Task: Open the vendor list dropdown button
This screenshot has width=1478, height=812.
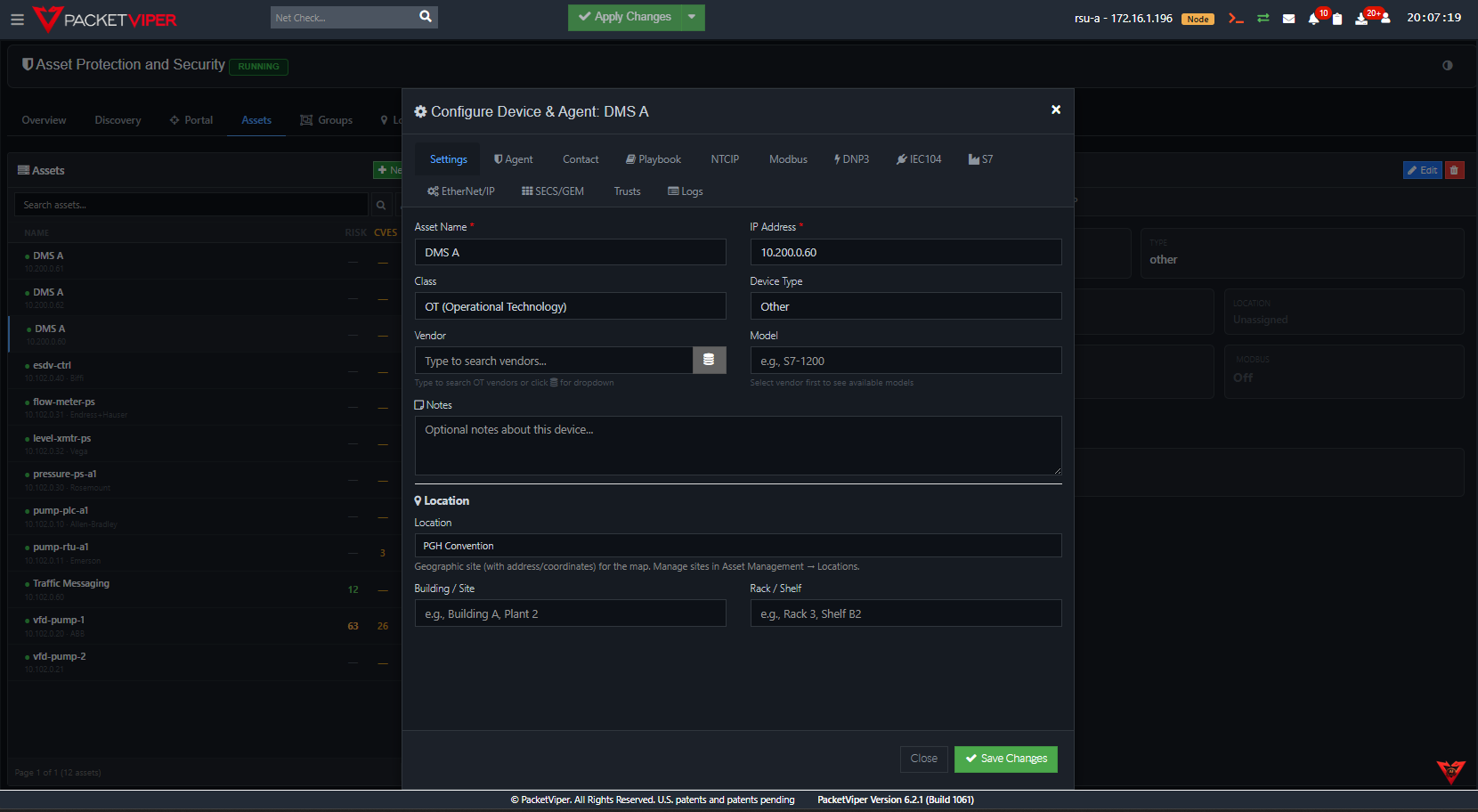Action: click(709, 360)
